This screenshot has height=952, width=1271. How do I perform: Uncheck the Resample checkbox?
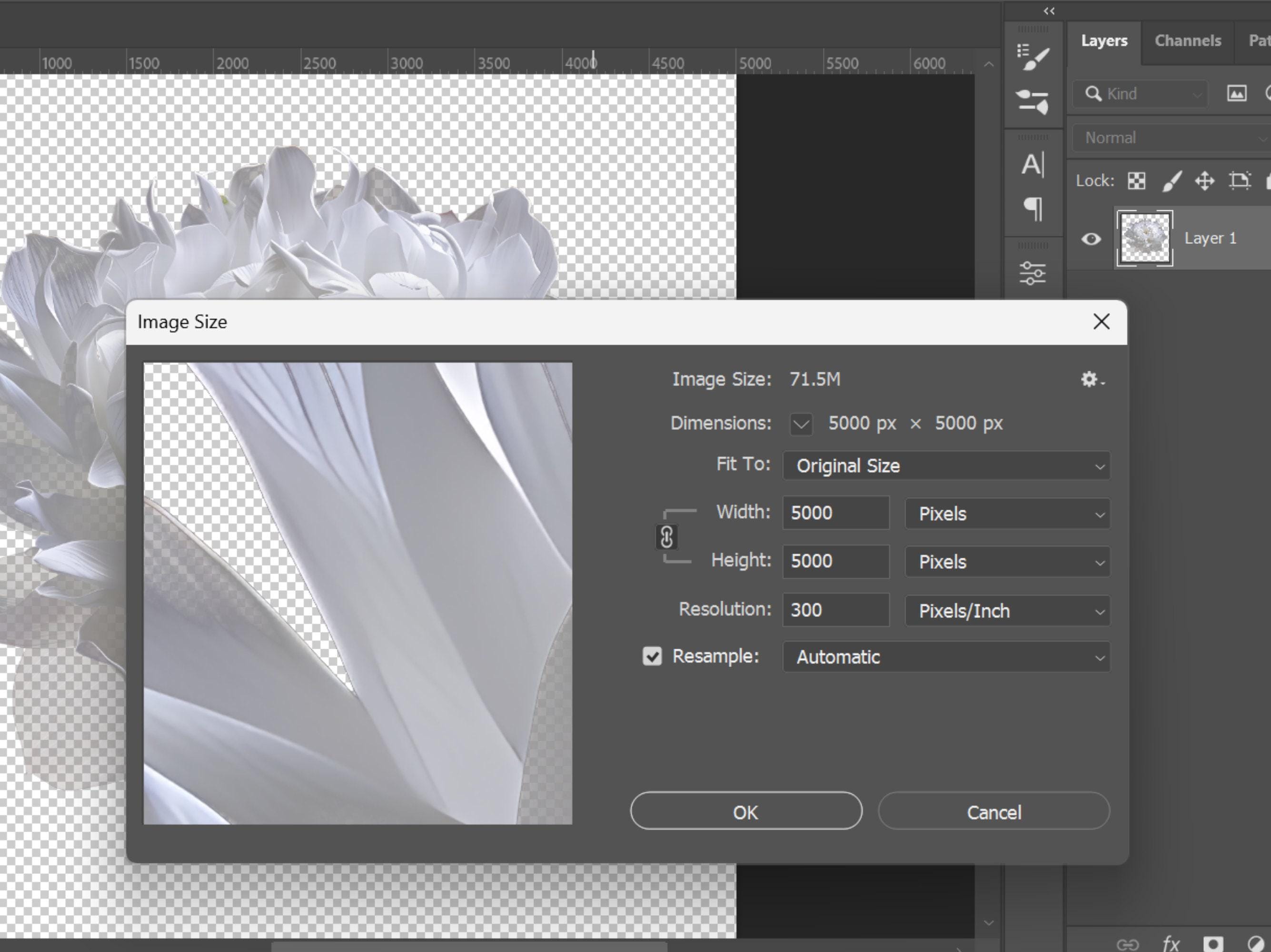652,656
